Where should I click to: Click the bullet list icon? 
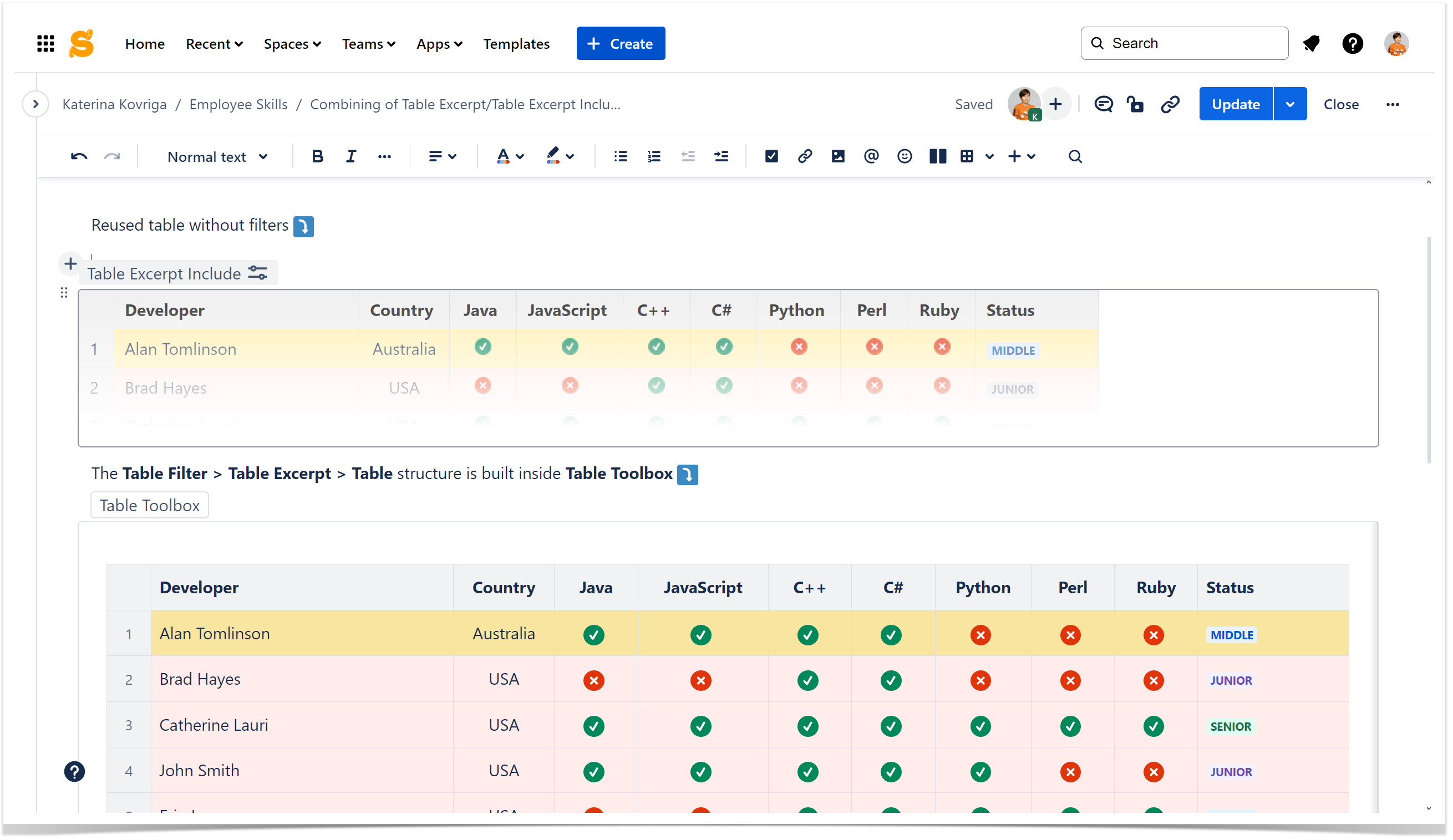pyautogui.click(x=622, y=157)
